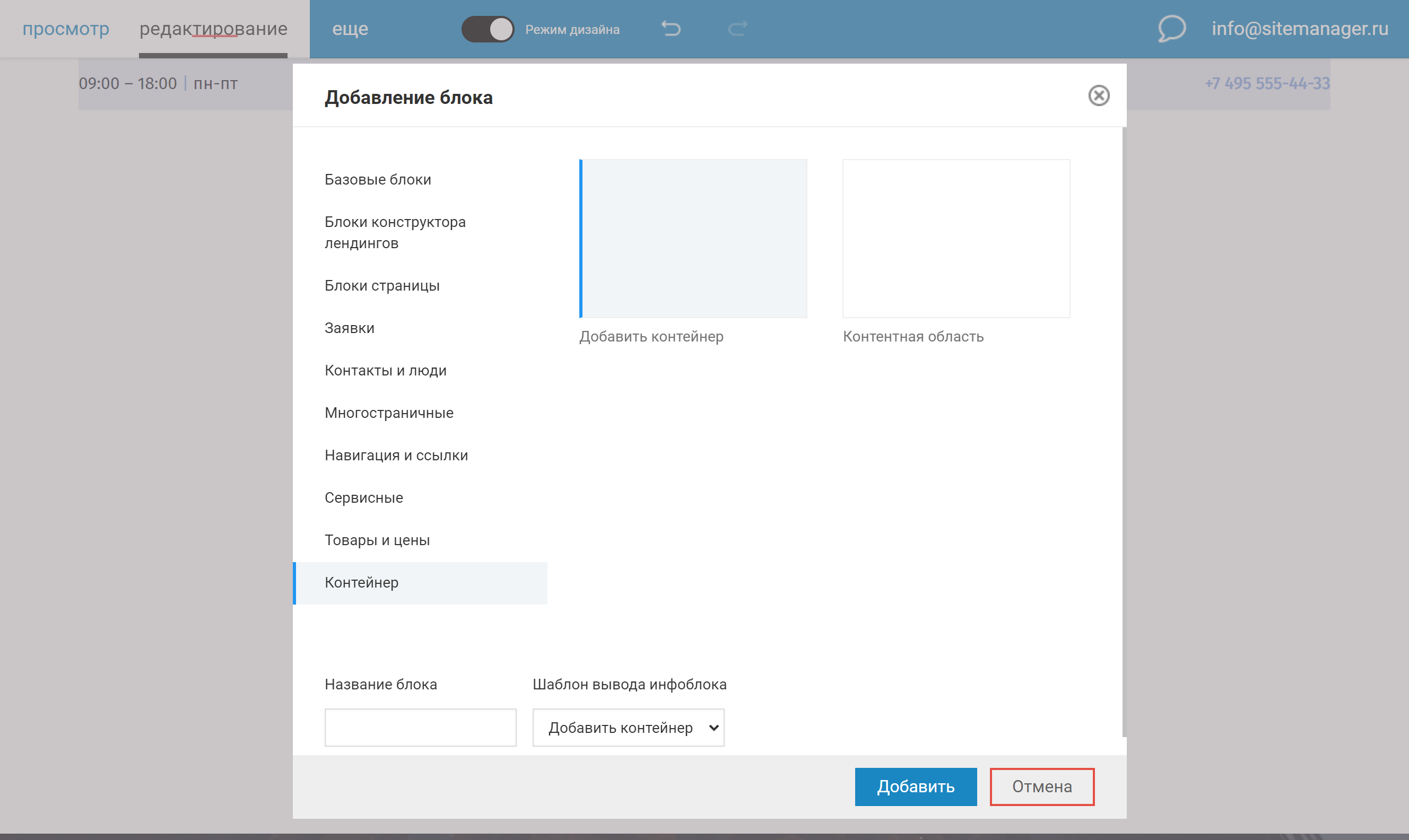Open the Навигация и ссылки category
The height and width of the screenshot is (840, 1409).
coord(396,455)
